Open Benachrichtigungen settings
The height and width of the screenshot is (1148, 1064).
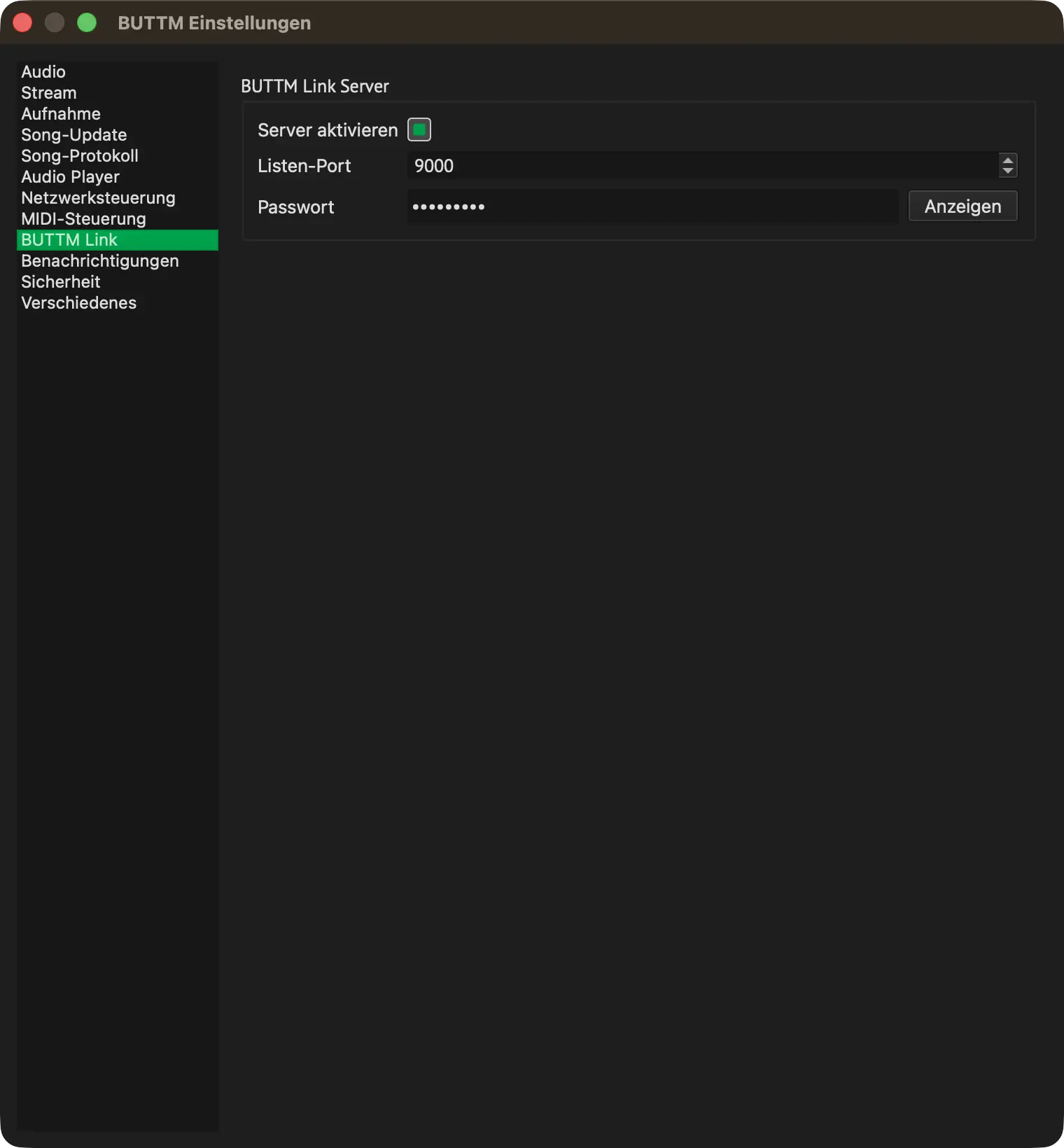tap(117, 261)
